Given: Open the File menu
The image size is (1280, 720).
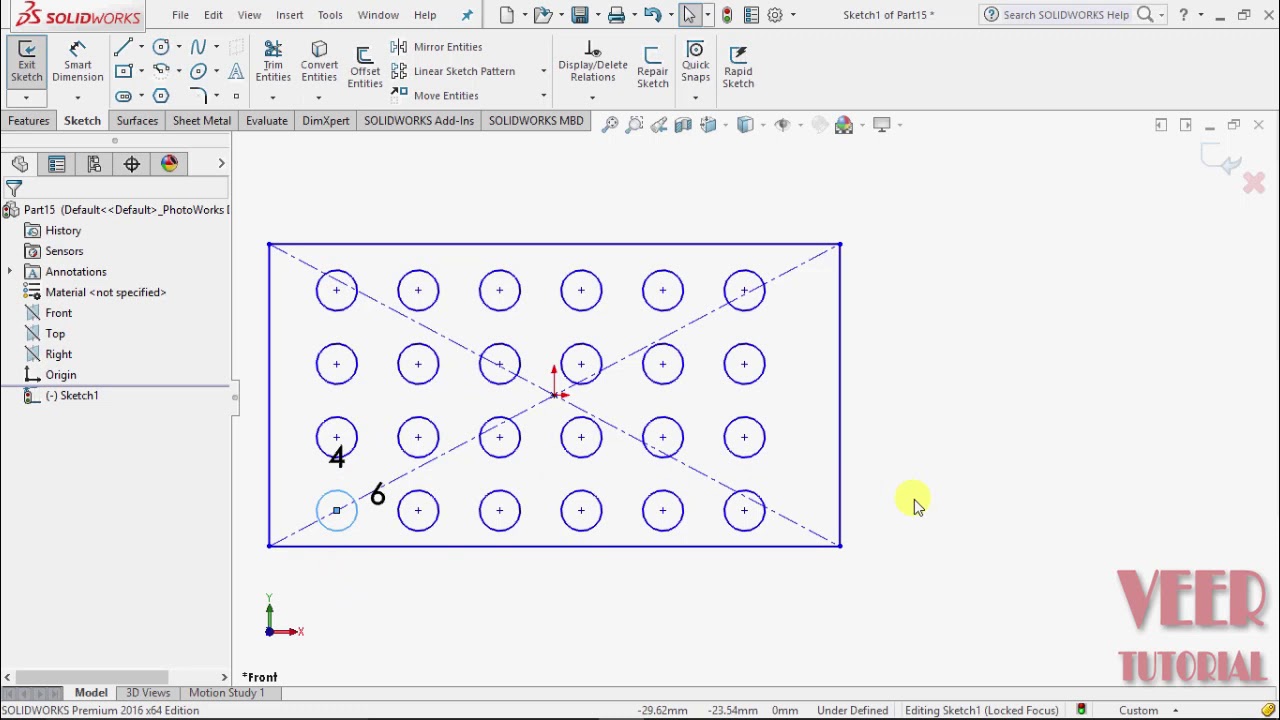Looking at the screenshot, I should [180, 15].
